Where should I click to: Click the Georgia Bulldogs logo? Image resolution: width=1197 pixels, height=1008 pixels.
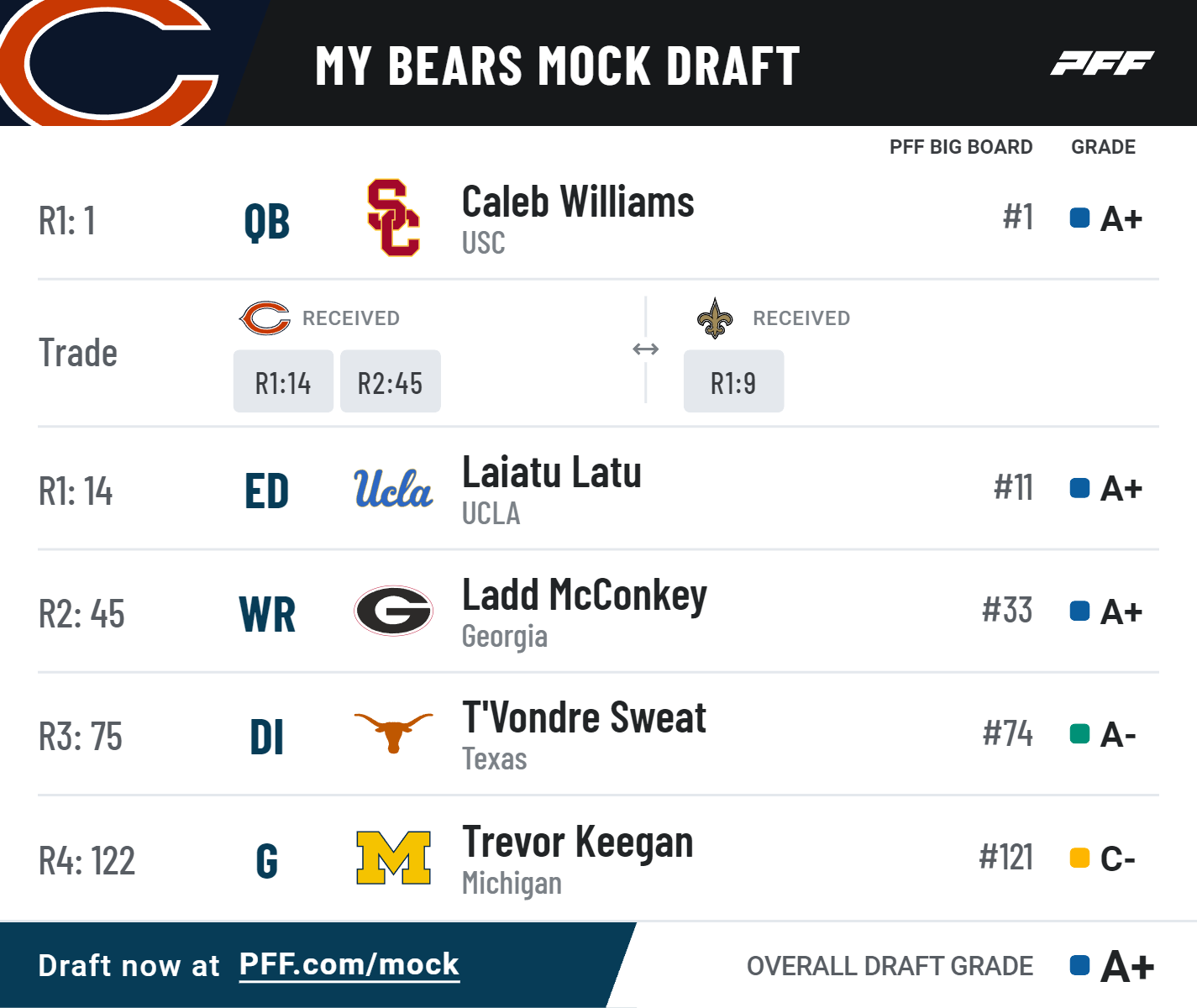coord(393,611)
